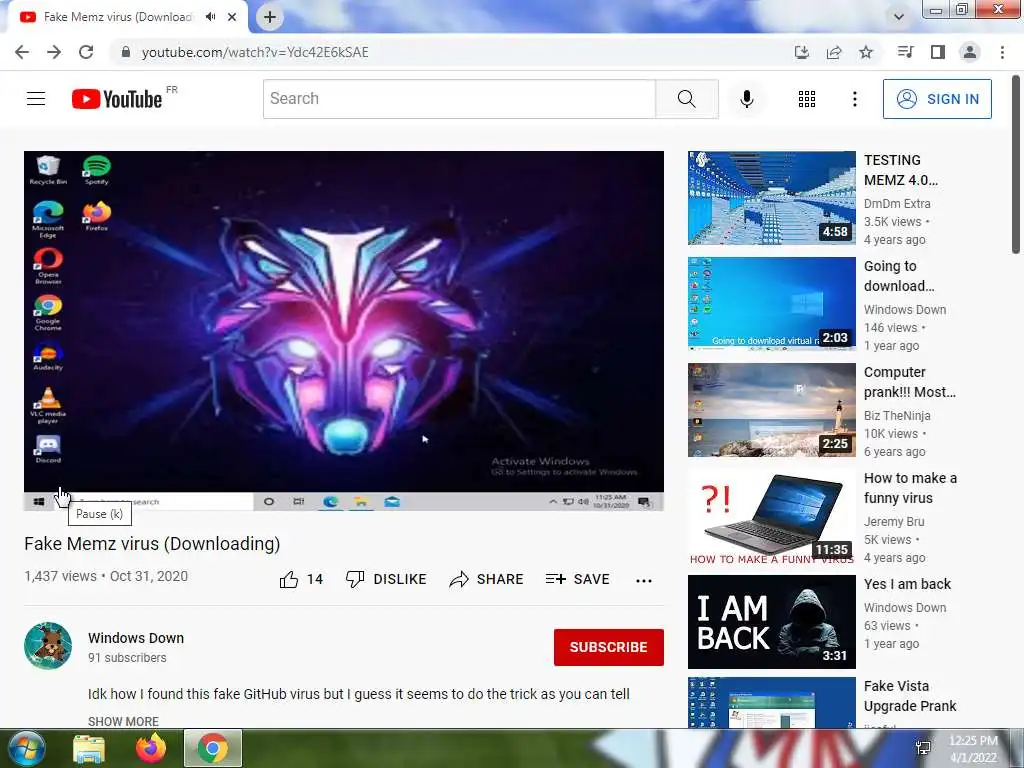Viewport: 1024px width, 768px height.
Task: Reload the YouTube page
Action: (x=86, y=52)
